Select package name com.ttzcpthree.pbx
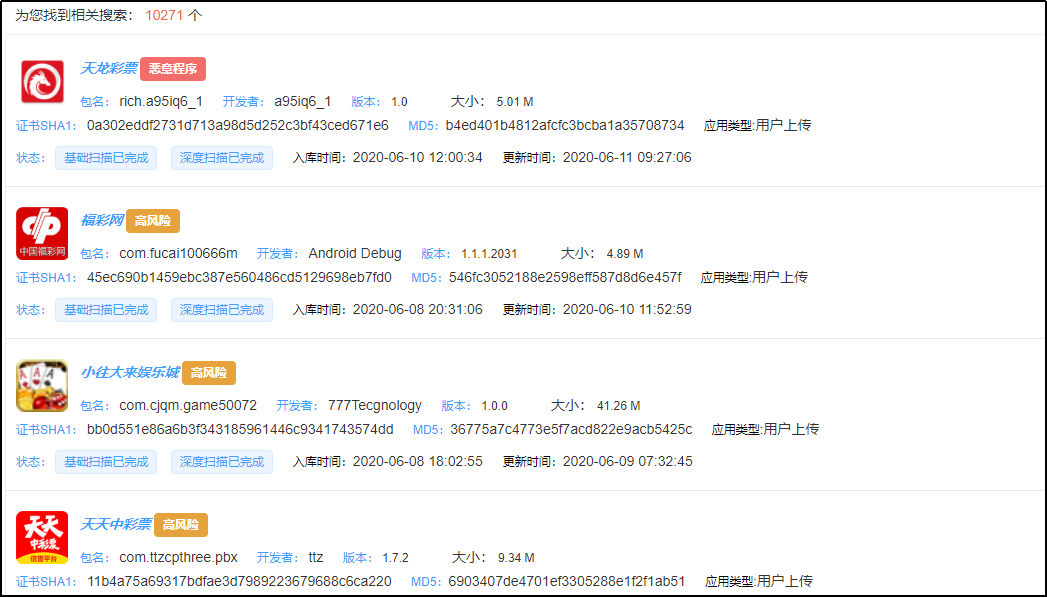The height and width of the screenshot is (598, 1047). pos(178,557)
